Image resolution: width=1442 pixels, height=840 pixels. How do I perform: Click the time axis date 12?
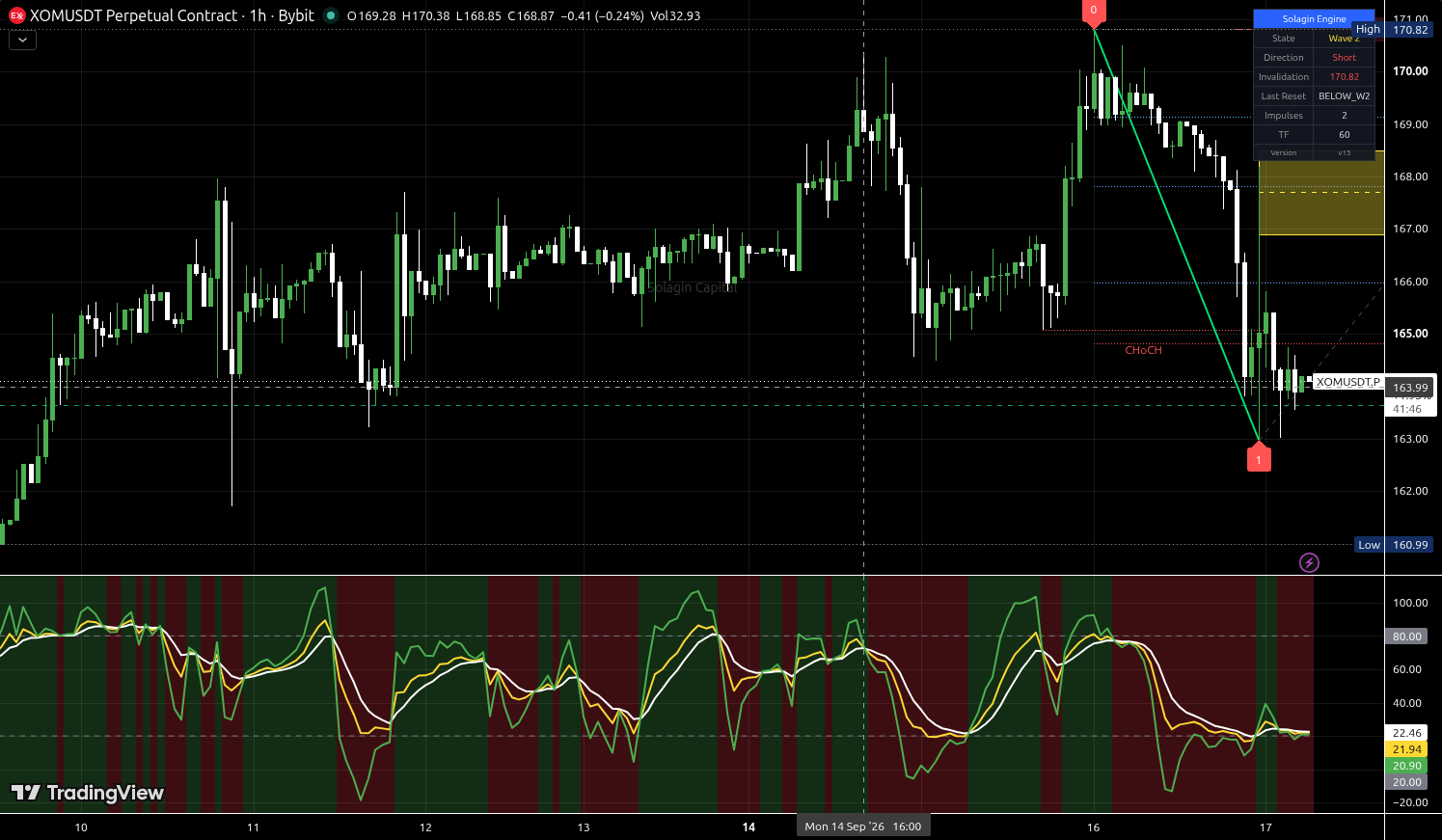(425, 827)
